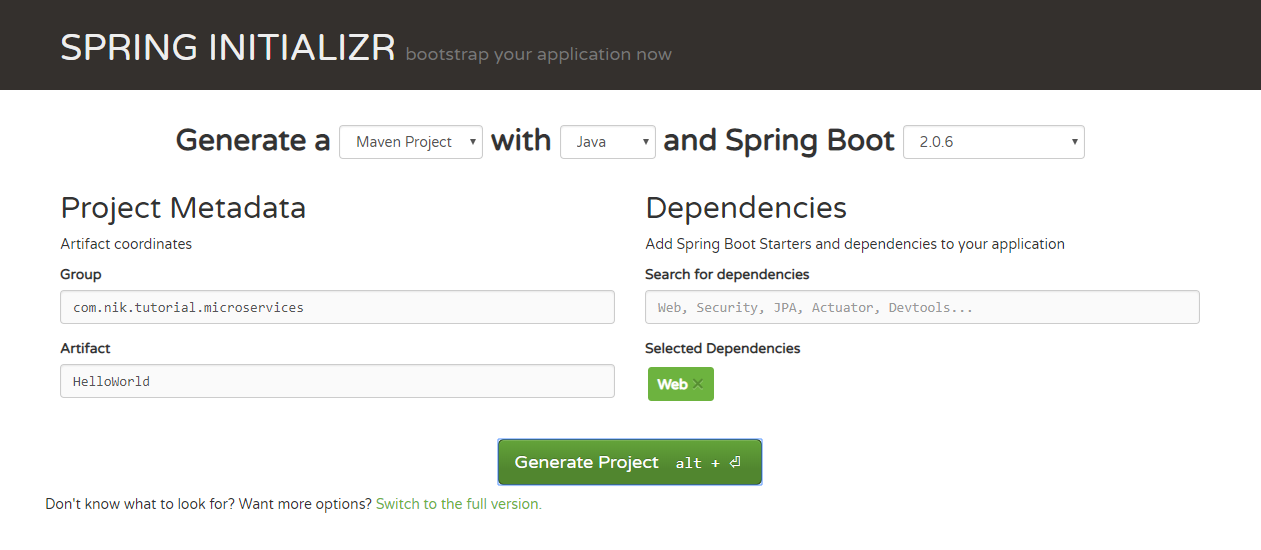
Task: Click the Group field label
Action: (x=81, y=274)
